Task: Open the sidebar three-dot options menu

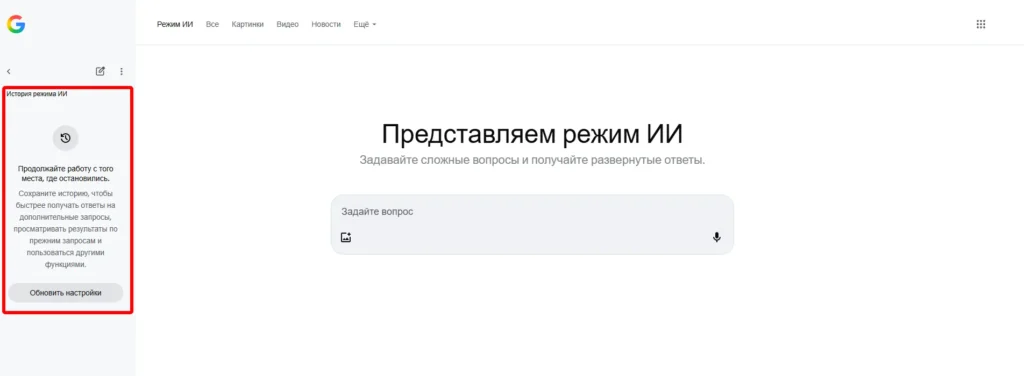Action: pyautogui.click(x=121, y=71)
